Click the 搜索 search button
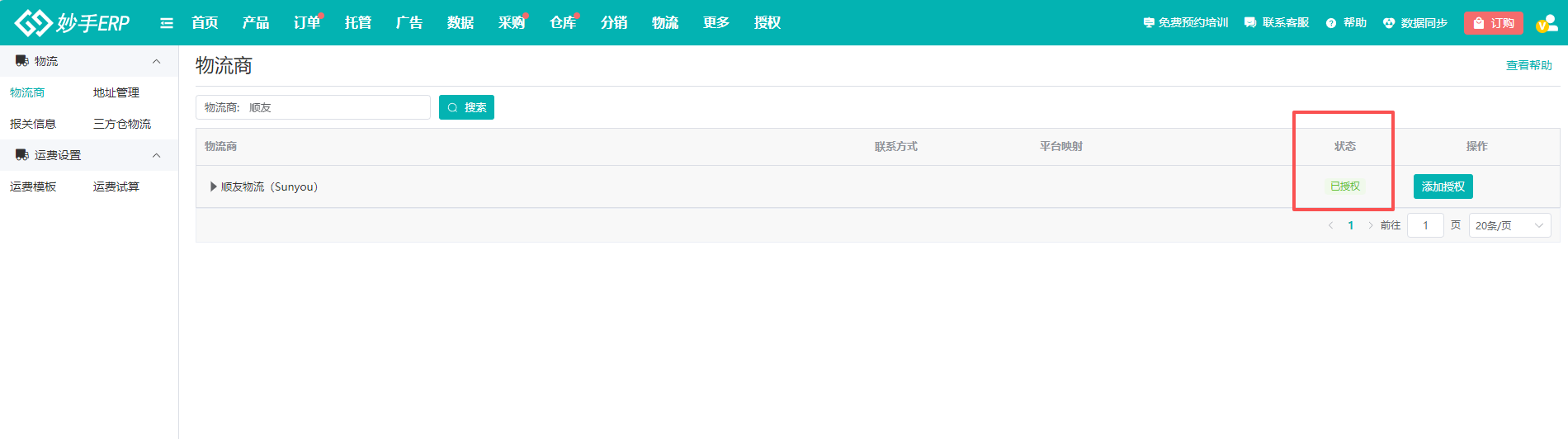 tap(466, 107)
